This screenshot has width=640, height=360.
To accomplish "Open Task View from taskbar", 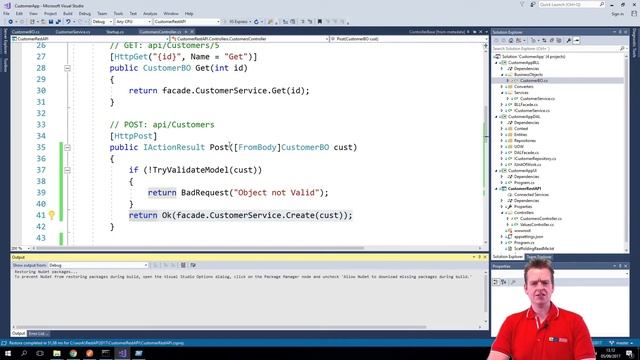I will 40,353.
